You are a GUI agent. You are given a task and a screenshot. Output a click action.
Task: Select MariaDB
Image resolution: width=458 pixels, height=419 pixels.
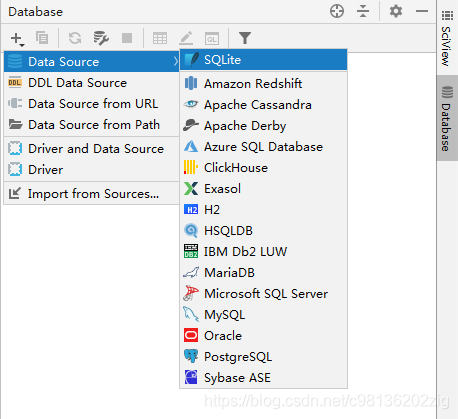(263, 273)
